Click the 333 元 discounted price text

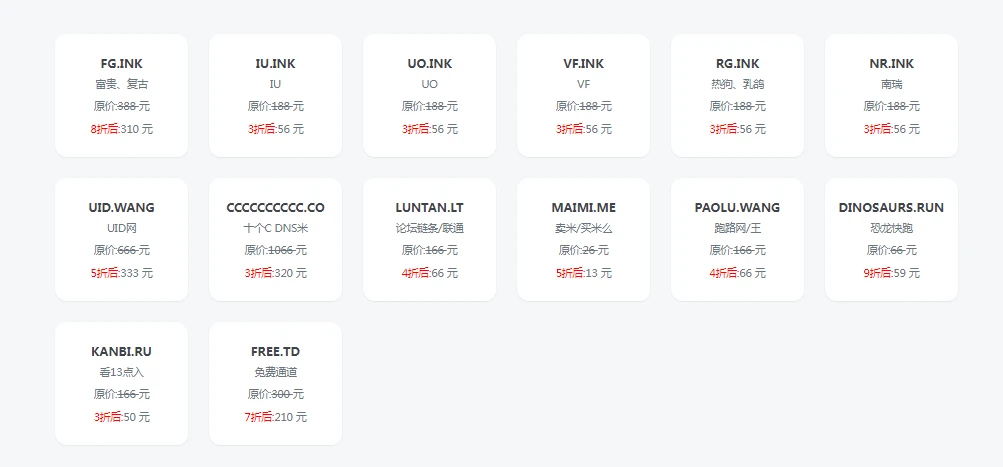pos(136,273)
